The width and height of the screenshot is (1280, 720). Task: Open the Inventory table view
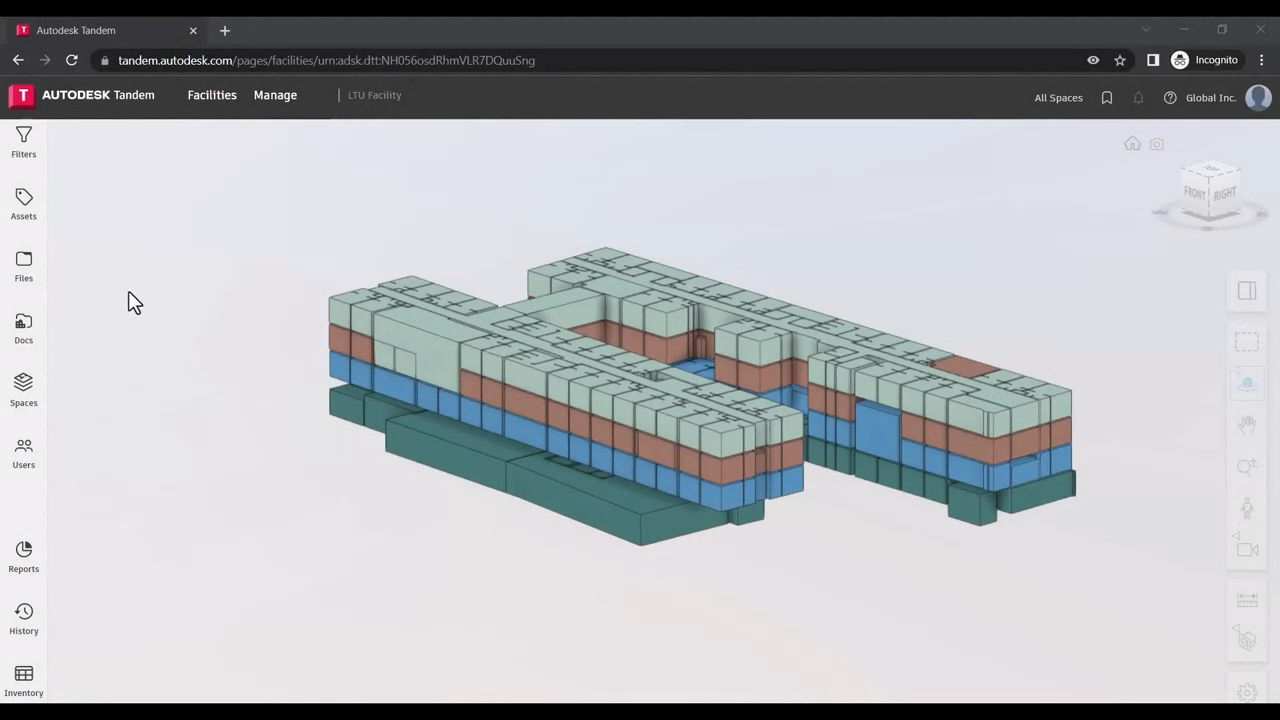(23, 681)
